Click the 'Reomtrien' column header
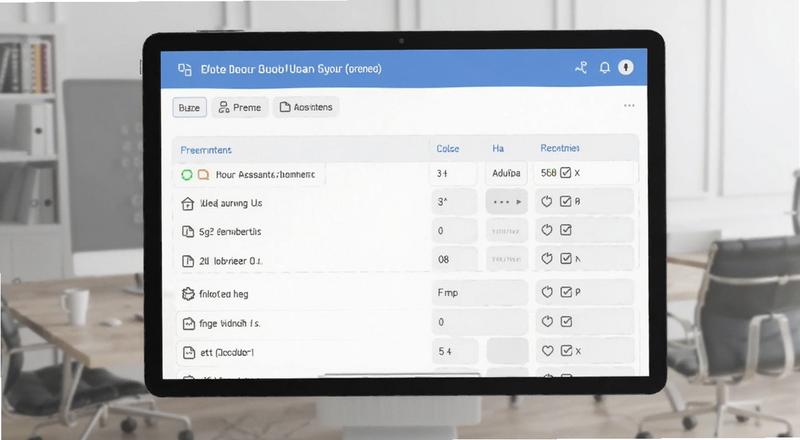The height and width of the screenshot is (440, 800). tap(560, 148)
